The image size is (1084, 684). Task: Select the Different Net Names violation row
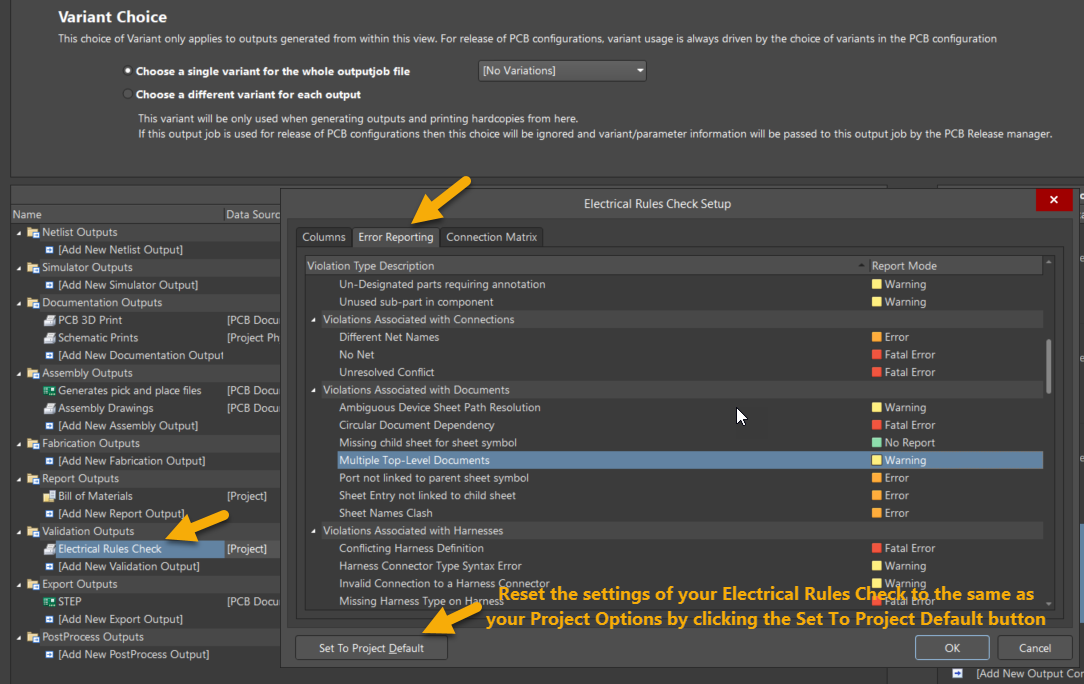[x=690, y=337]
